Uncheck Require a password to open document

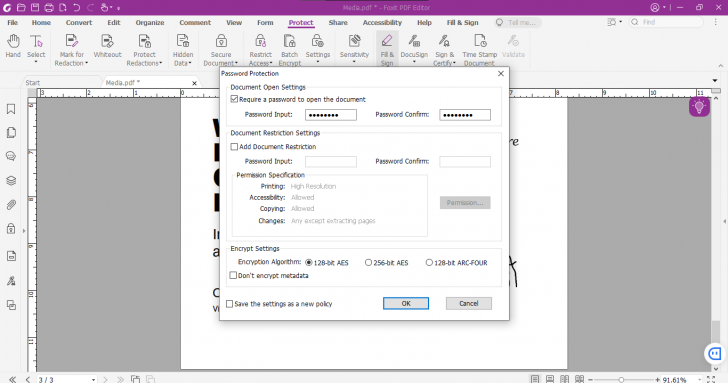tap(234, 99)
